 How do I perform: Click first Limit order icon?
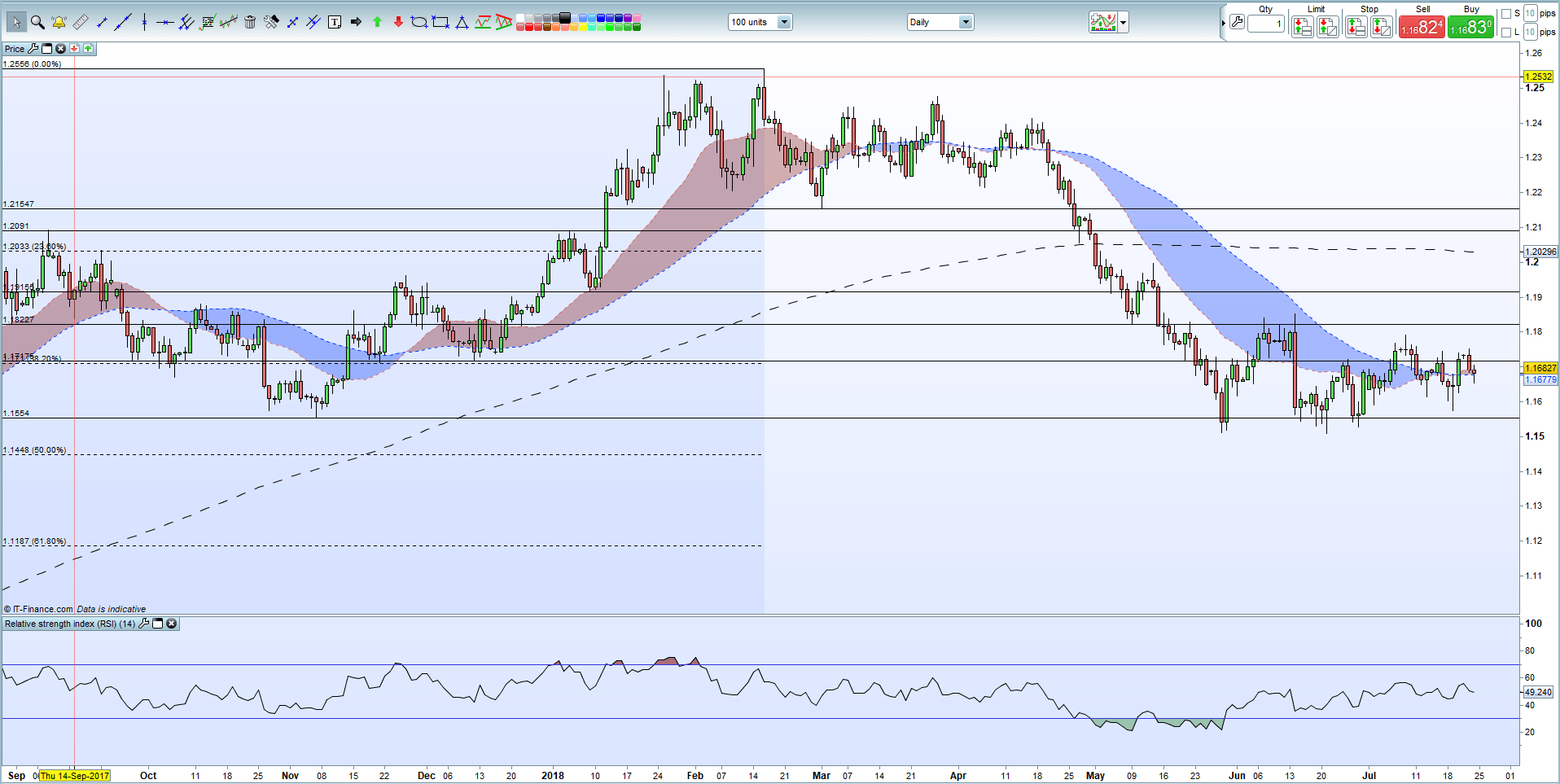[1303, 27]
